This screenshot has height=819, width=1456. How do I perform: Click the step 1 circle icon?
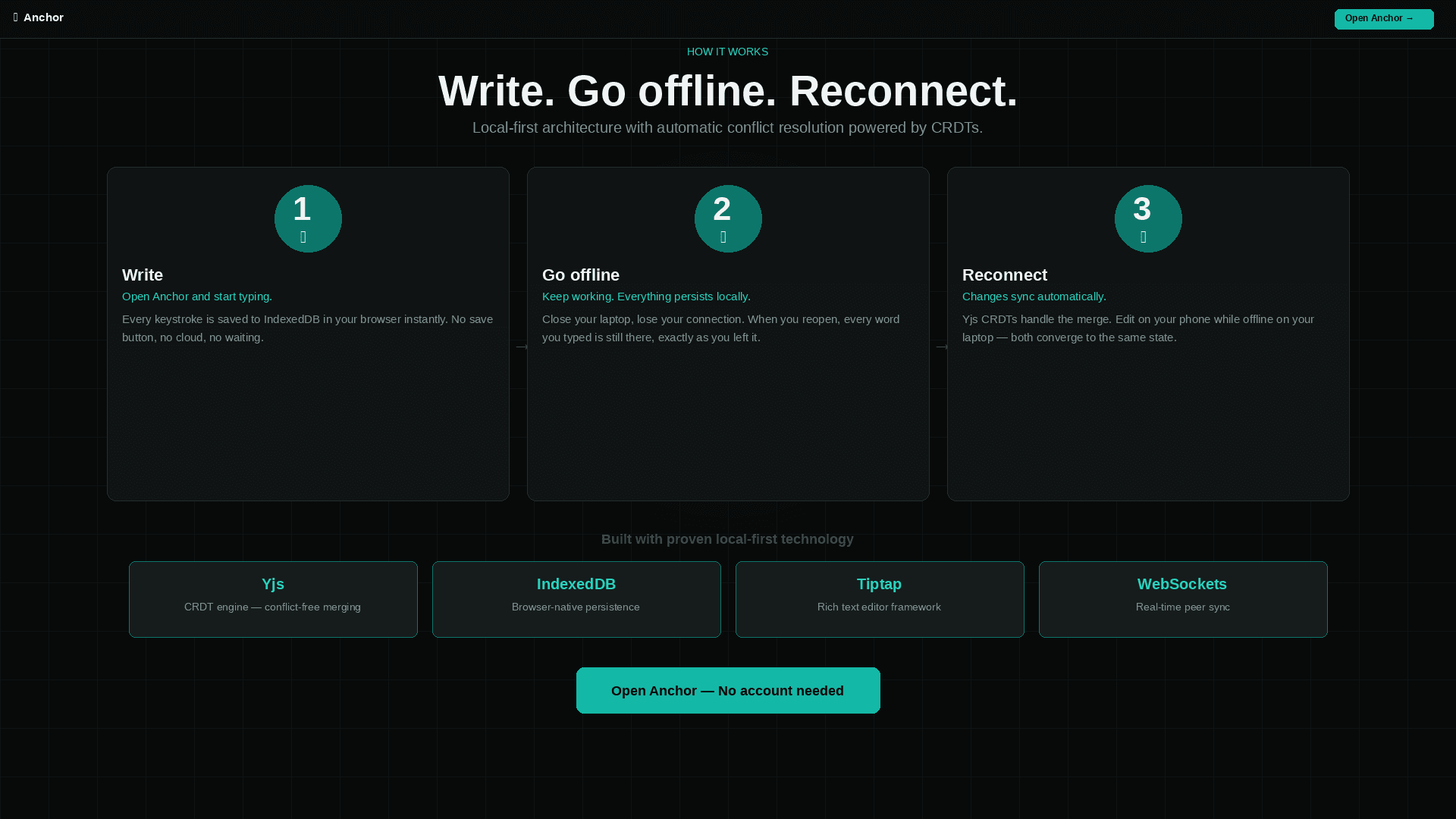tap(308, 218)
